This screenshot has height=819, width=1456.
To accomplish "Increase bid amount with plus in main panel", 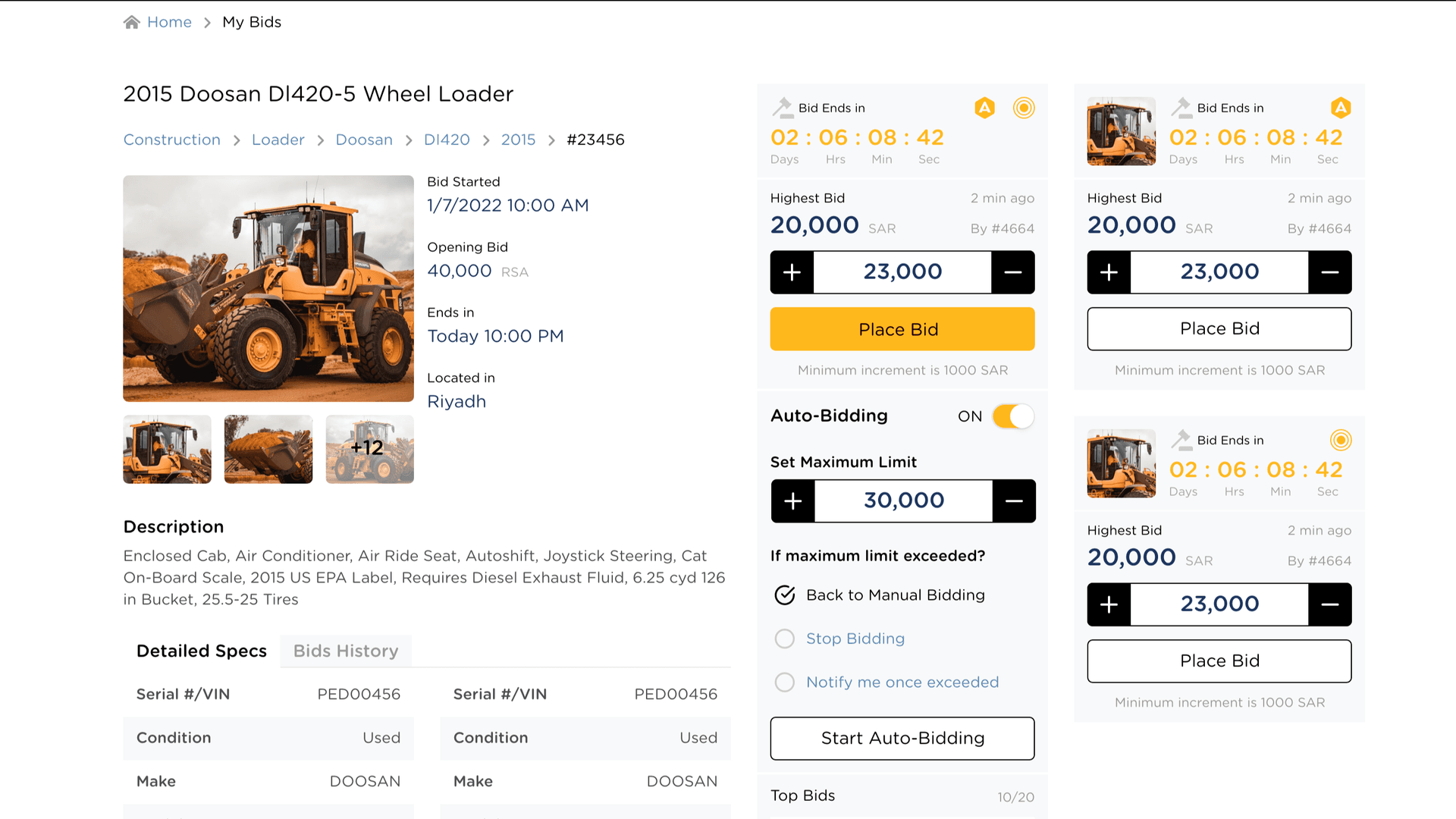I will click(x=792, y=272).
